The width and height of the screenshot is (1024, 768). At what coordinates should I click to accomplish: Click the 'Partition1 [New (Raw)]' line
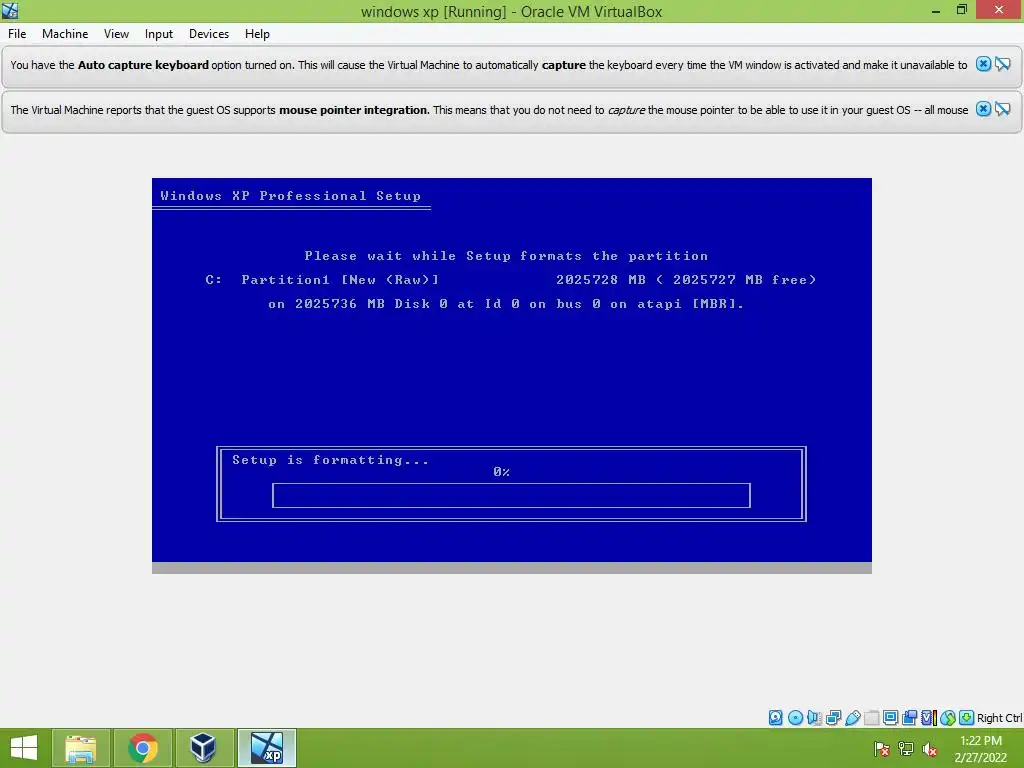coord(511,280)
